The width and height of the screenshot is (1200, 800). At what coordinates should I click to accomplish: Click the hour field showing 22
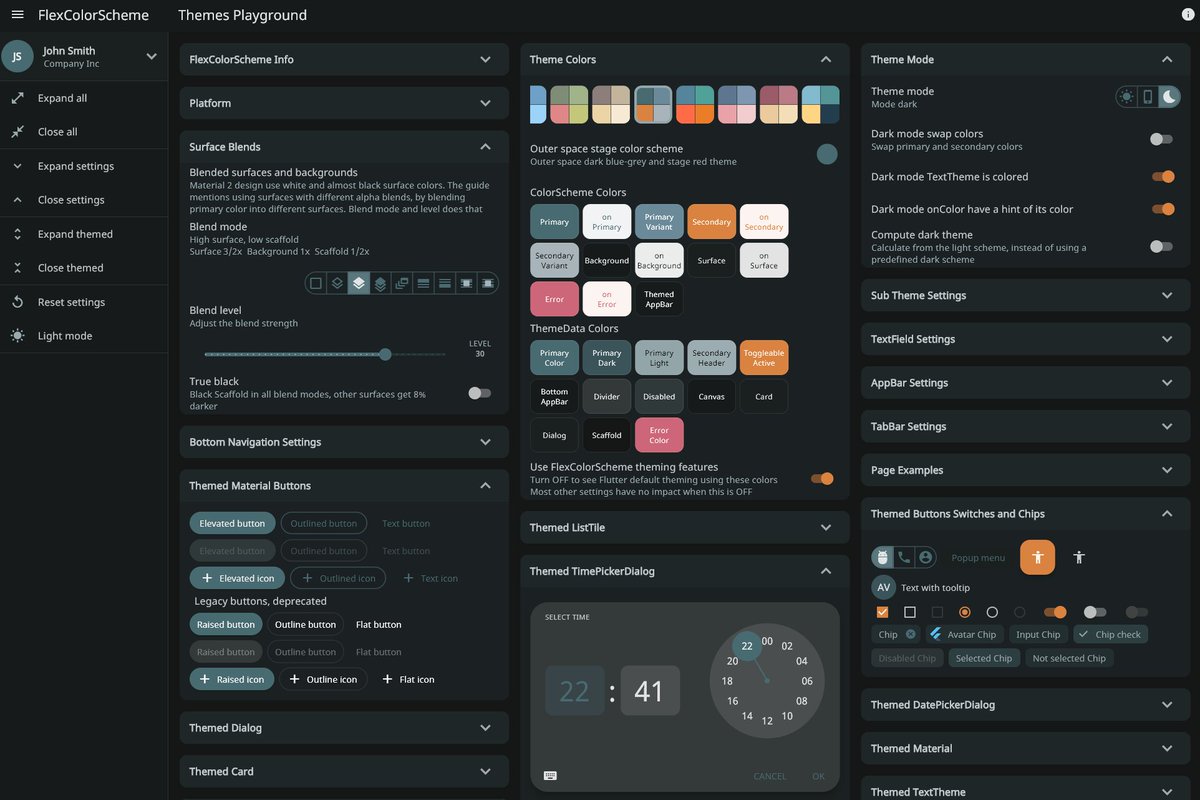coord(574,691)
